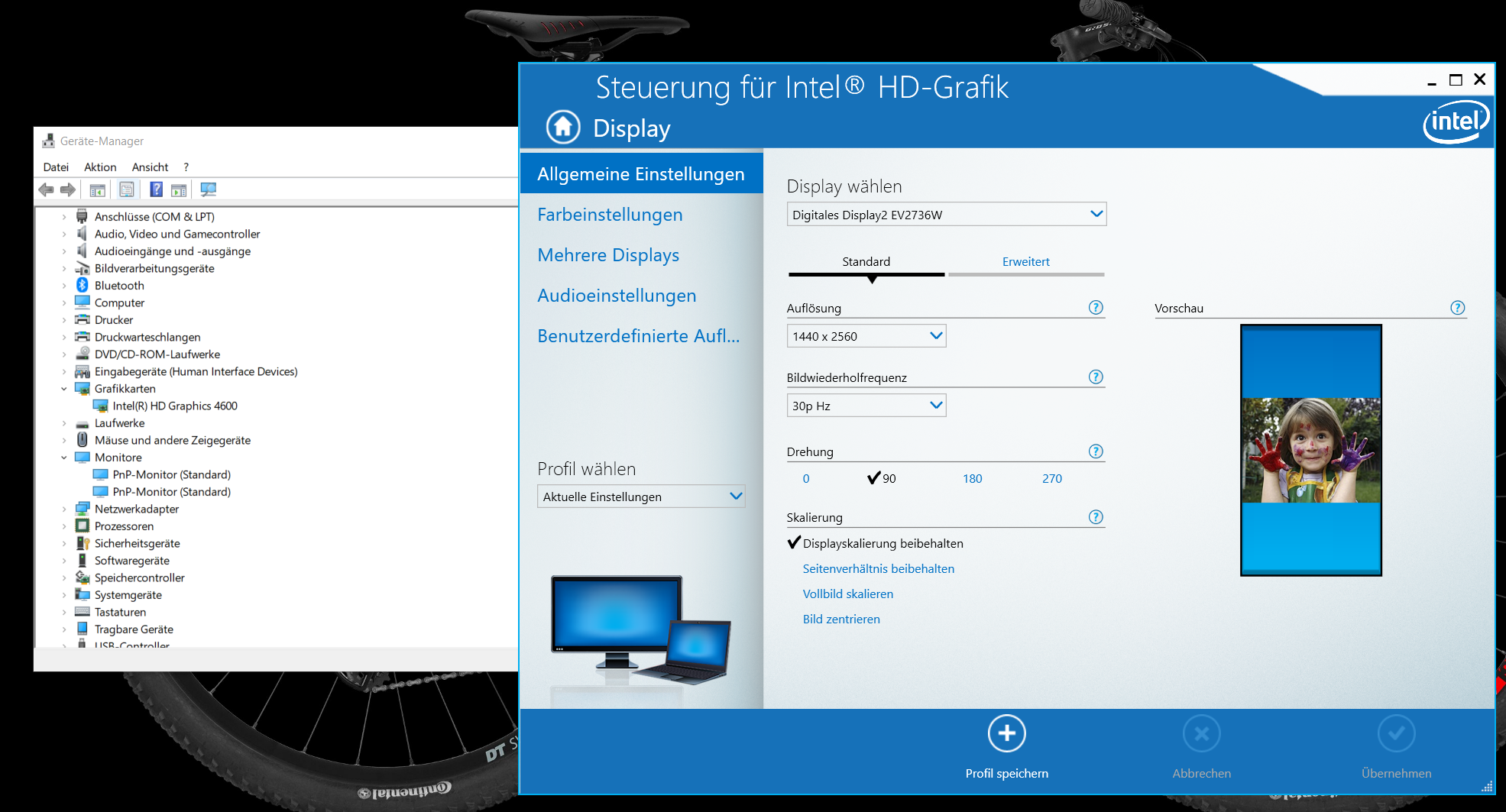Image resolution: width=1506 pixels, height=812 pixels.
Task: Select Sicherheitsgeräte category
Action: point(138,543)
